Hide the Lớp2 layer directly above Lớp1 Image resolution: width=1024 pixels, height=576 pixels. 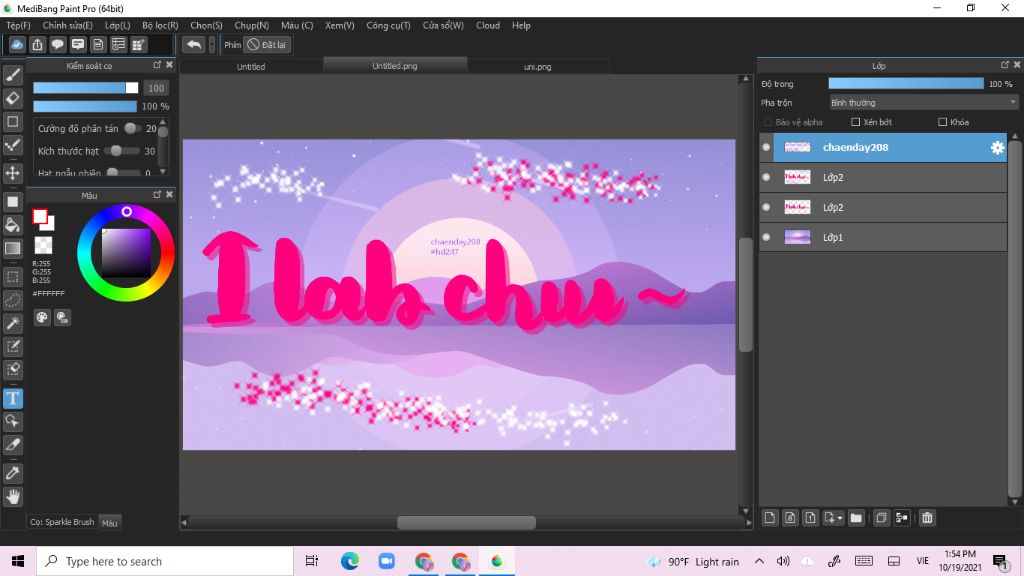[x=766, y=207]
